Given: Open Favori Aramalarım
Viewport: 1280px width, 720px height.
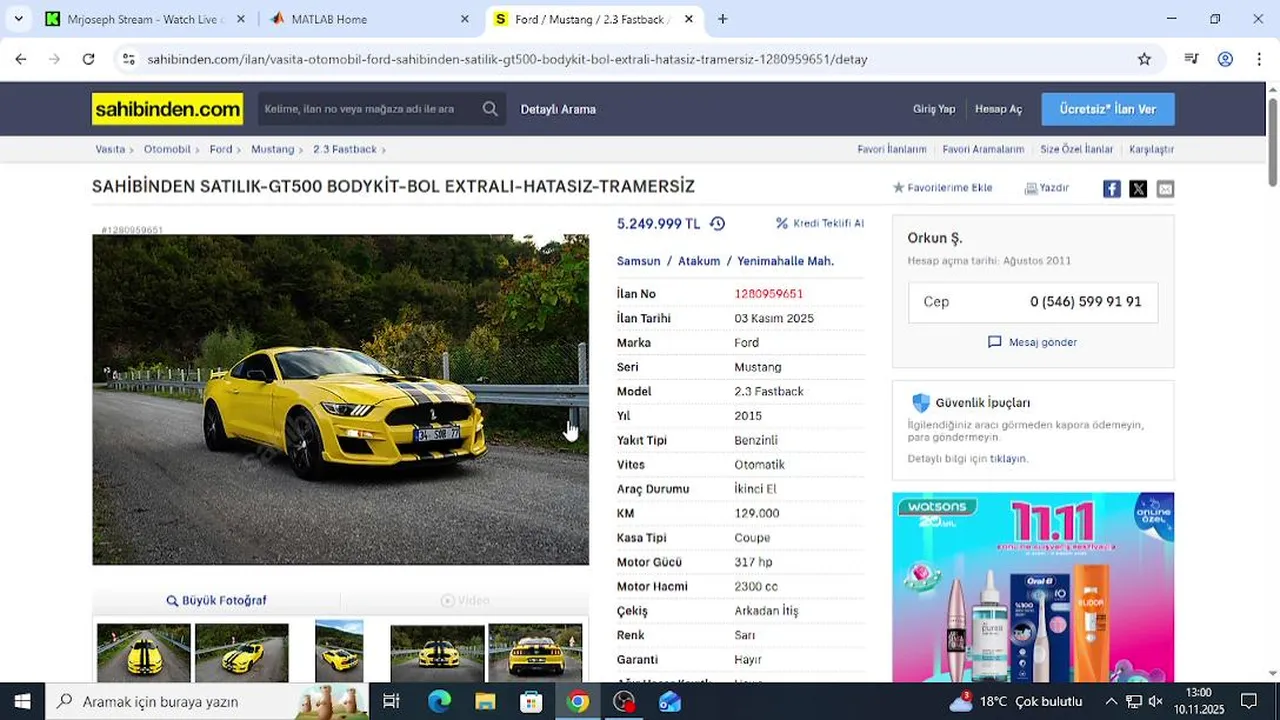Looking at the screenshot, I should pos(983,149).
